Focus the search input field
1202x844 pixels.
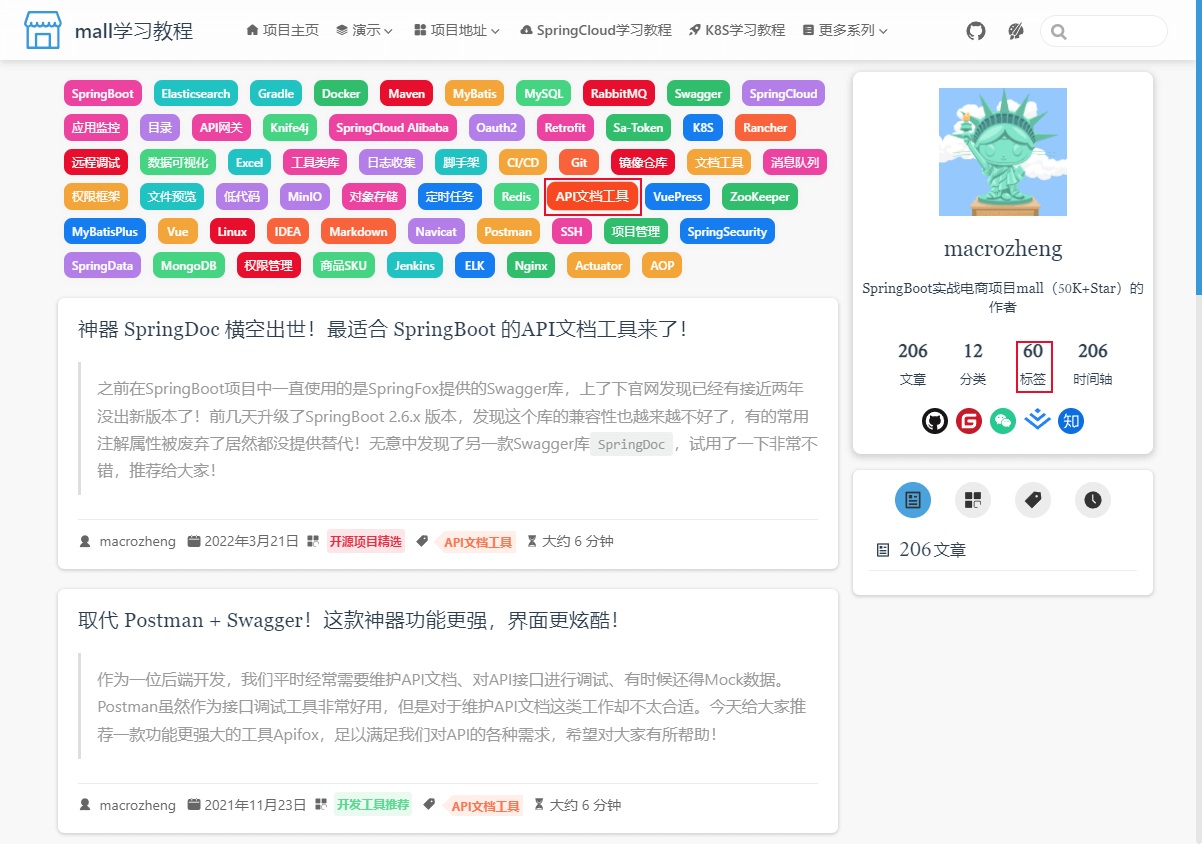pos(1104,31)
